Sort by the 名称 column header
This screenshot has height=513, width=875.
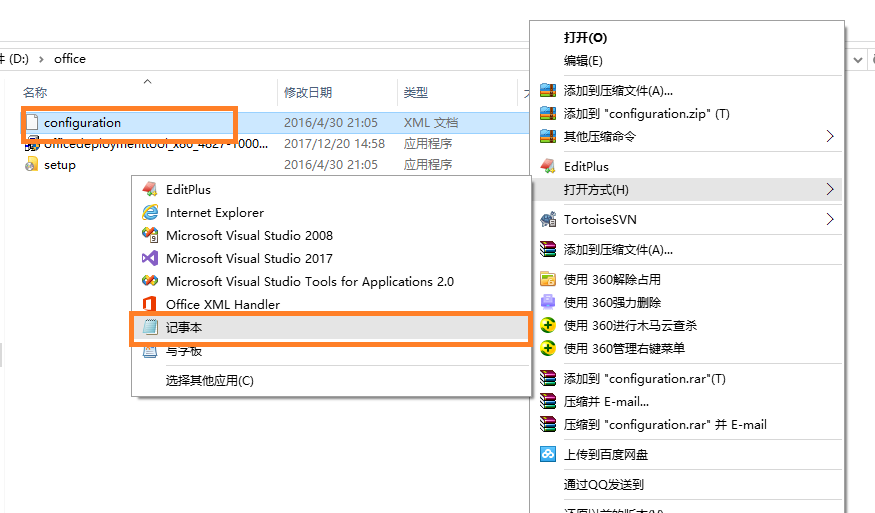[x=35, y=93]
